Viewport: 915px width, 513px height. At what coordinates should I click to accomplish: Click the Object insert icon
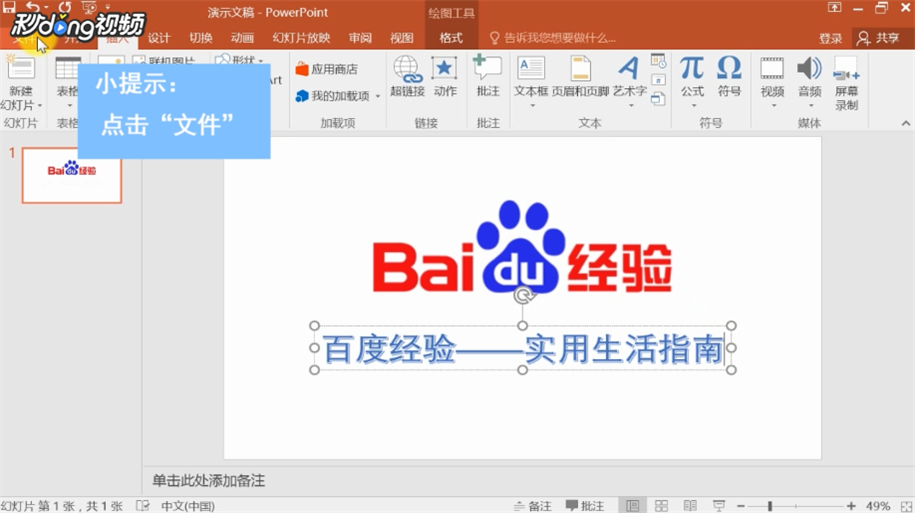(658, 99)
